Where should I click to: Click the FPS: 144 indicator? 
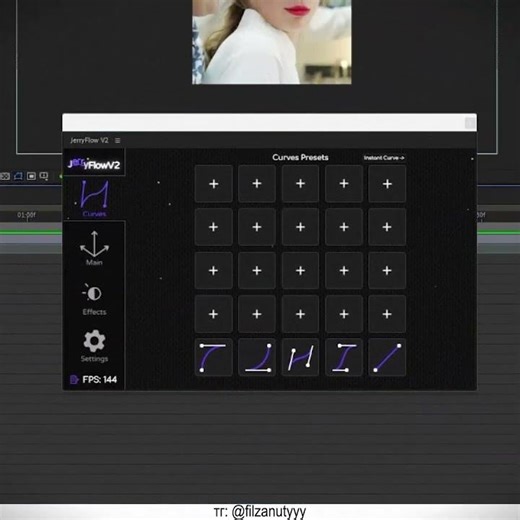click(x=99, y=380)
